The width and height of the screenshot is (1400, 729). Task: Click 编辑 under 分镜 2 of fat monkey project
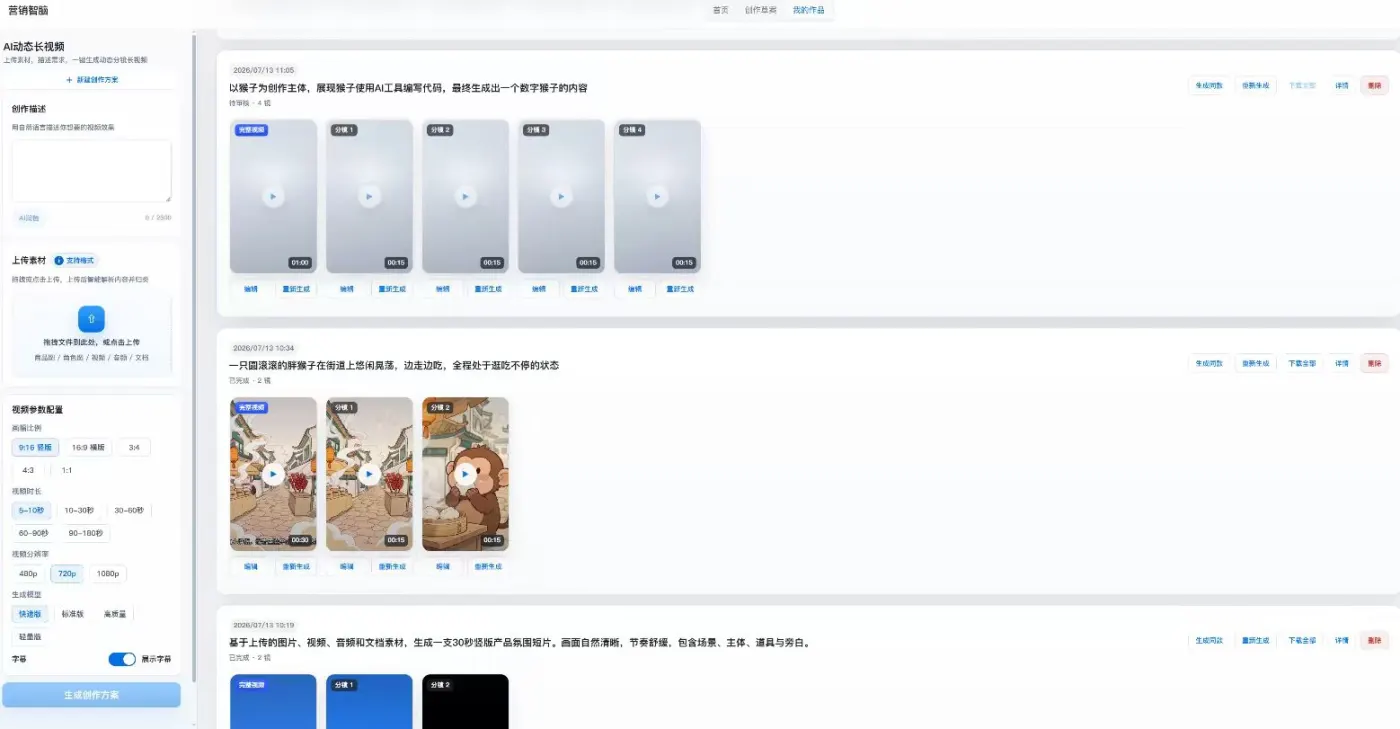pyautogui.click(x=442, y=566)
